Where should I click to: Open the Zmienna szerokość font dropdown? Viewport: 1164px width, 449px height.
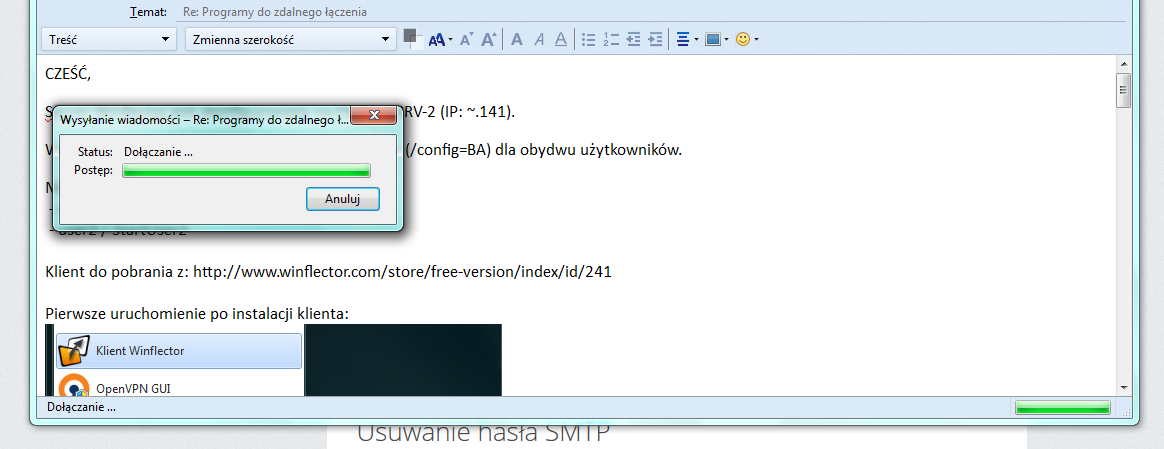point(290,39)
